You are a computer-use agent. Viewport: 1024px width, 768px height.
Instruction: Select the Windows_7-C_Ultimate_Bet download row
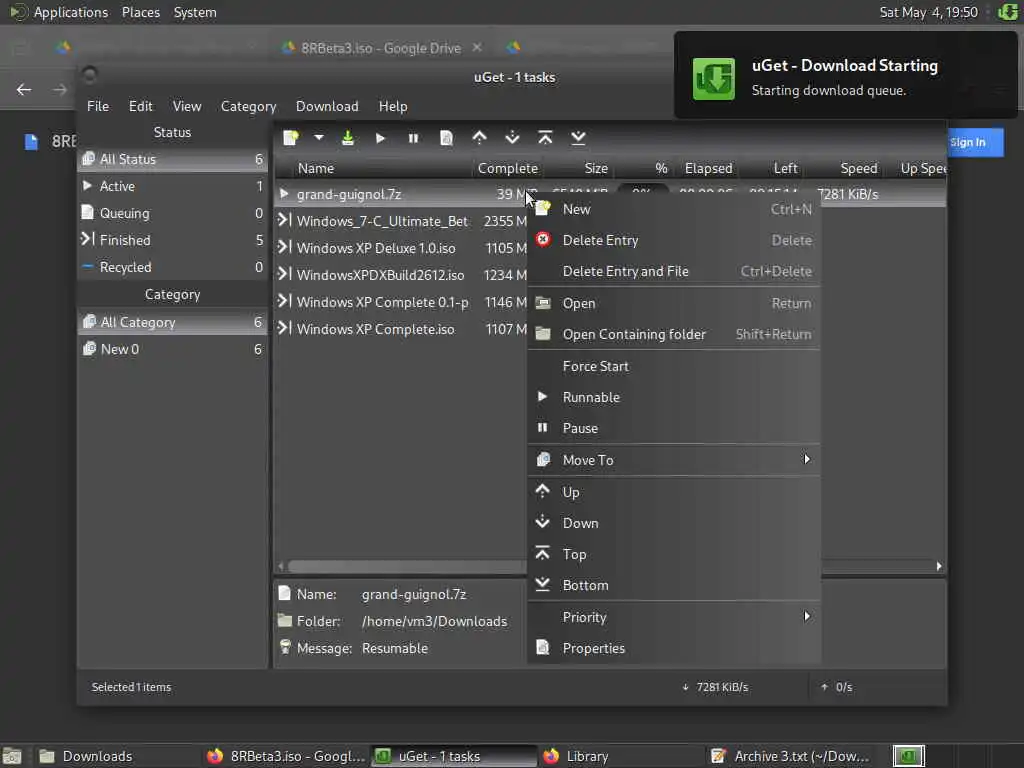(400, 221)
